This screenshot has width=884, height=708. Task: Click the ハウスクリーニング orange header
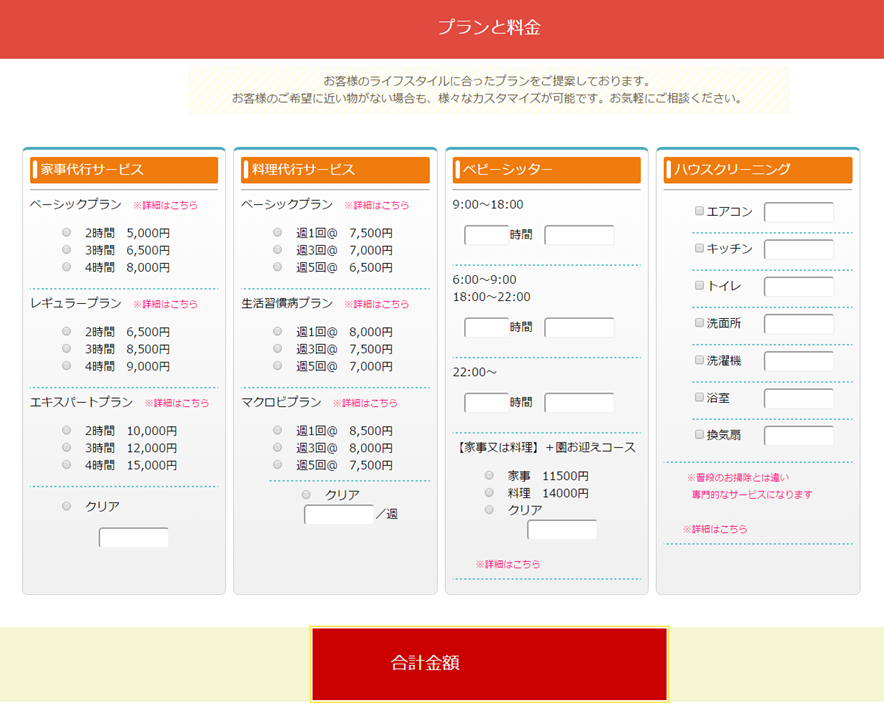[x=758, y=170]
